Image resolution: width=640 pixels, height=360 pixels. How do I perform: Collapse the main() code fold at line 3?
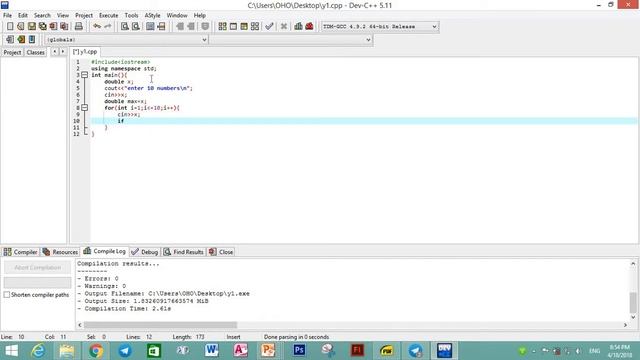[x=84, y=75]
